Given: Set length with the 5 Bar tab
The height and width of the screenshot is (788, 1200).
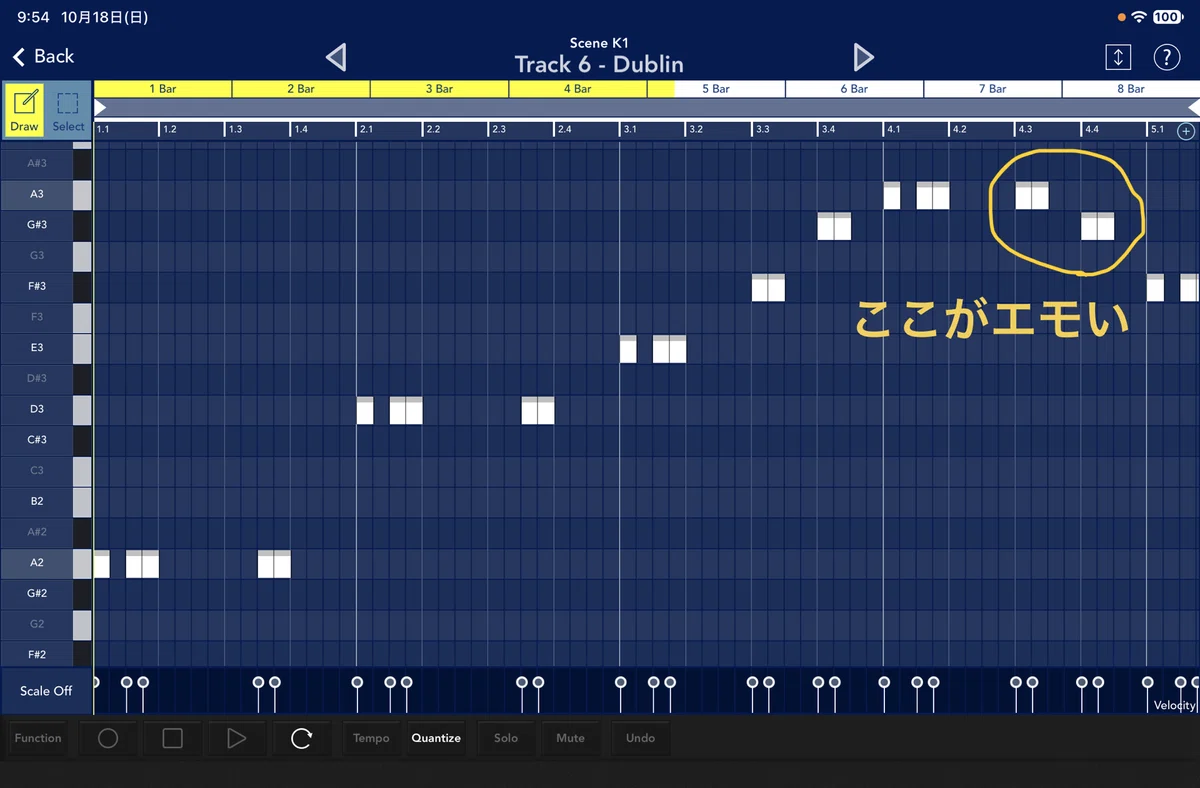Looking at the screenshot, I should [716, 89].
